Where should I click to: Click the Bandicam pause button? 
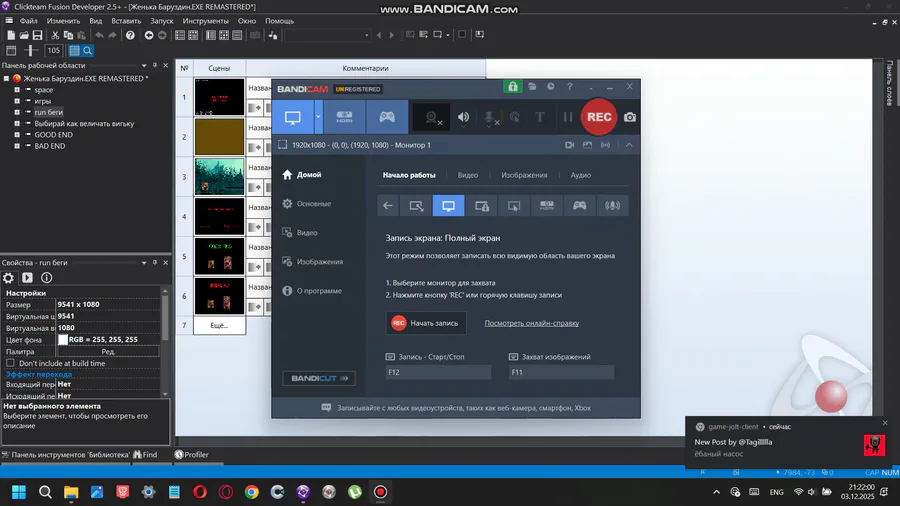(568, 117)
